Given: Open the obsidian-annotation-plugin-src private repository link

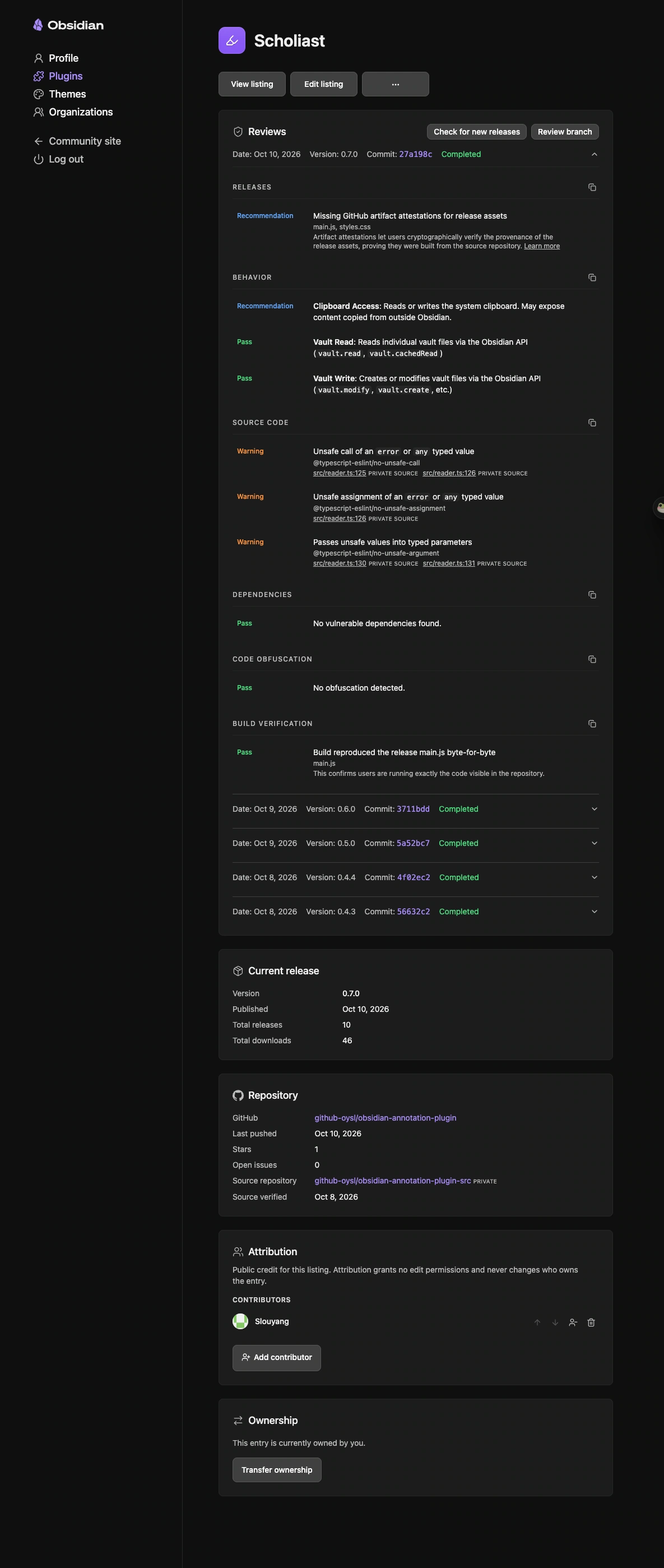Looking at the screenshot, I should 393,1181.
